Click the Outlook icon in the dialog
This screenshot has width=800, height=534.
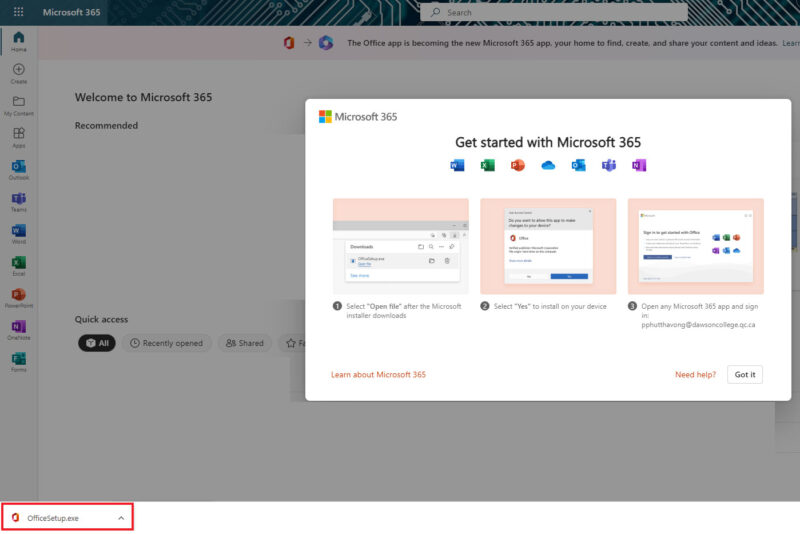[x=578, y=165]
